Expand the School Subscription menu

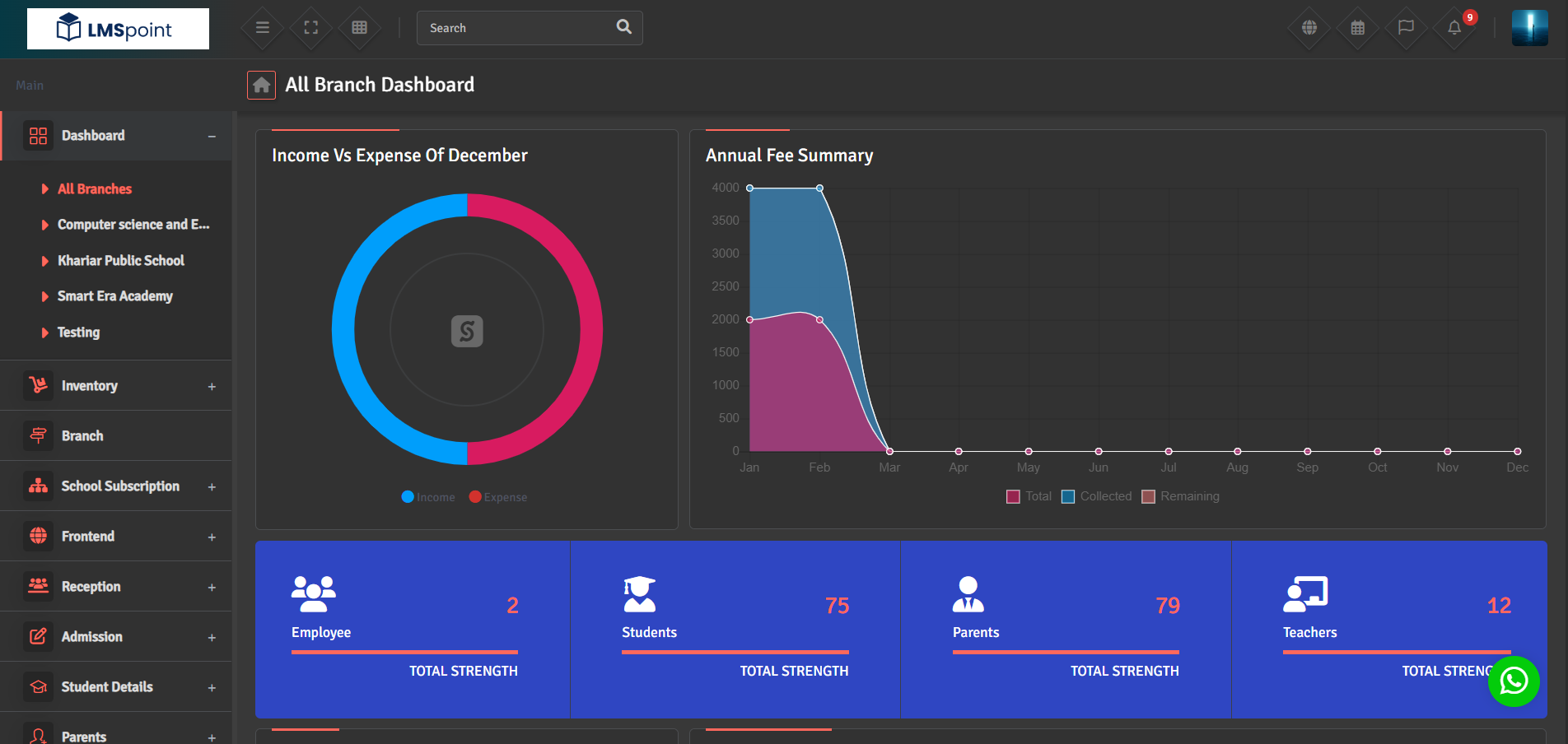[x=116, y=486]
